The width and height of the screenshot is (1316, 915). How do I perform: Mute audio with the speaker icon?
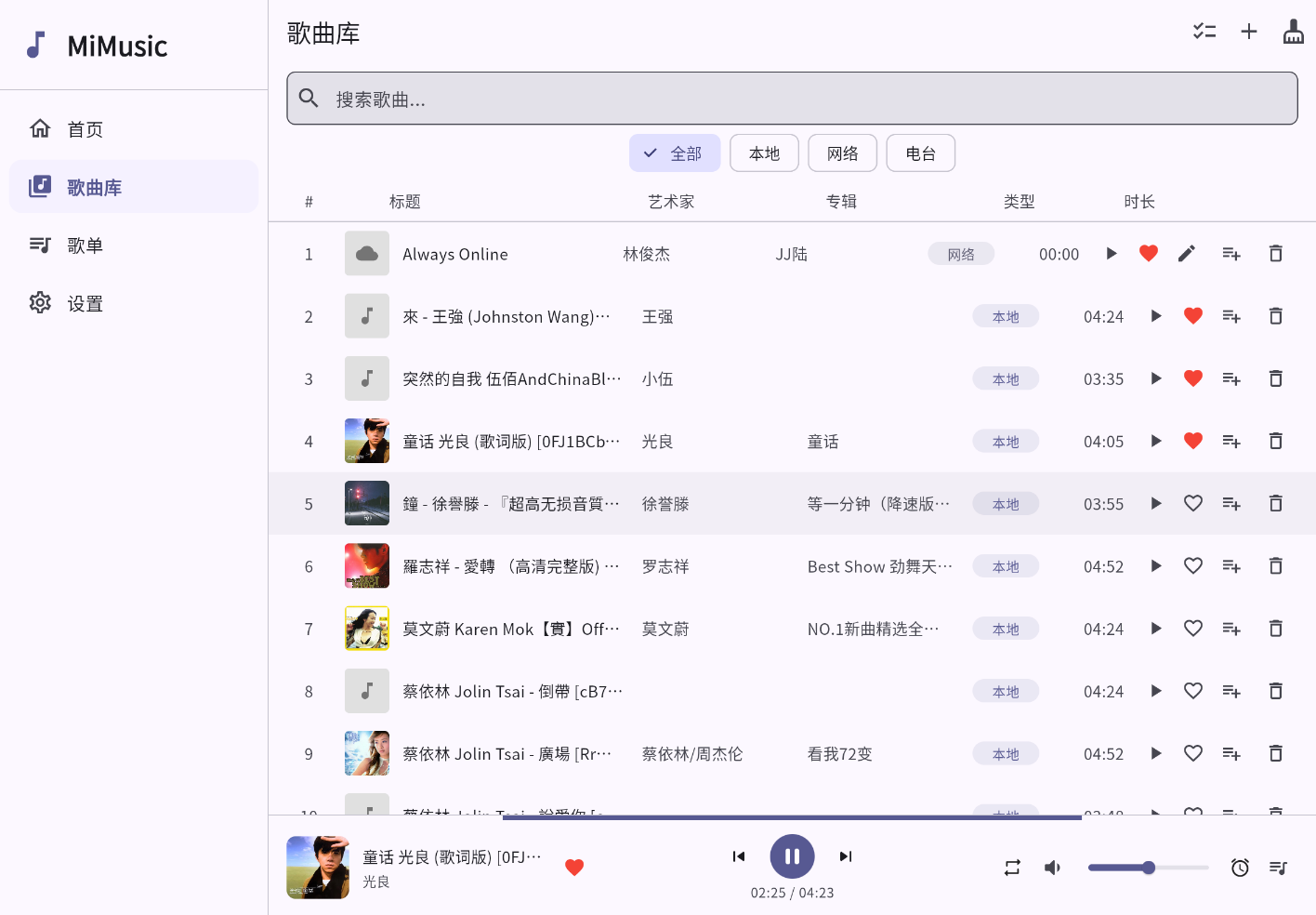[1052, 868]
